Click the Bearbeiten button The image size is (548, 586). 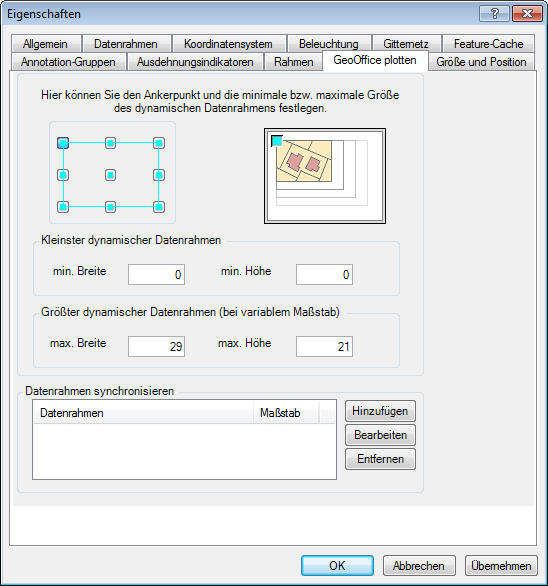tap(380, 435)
